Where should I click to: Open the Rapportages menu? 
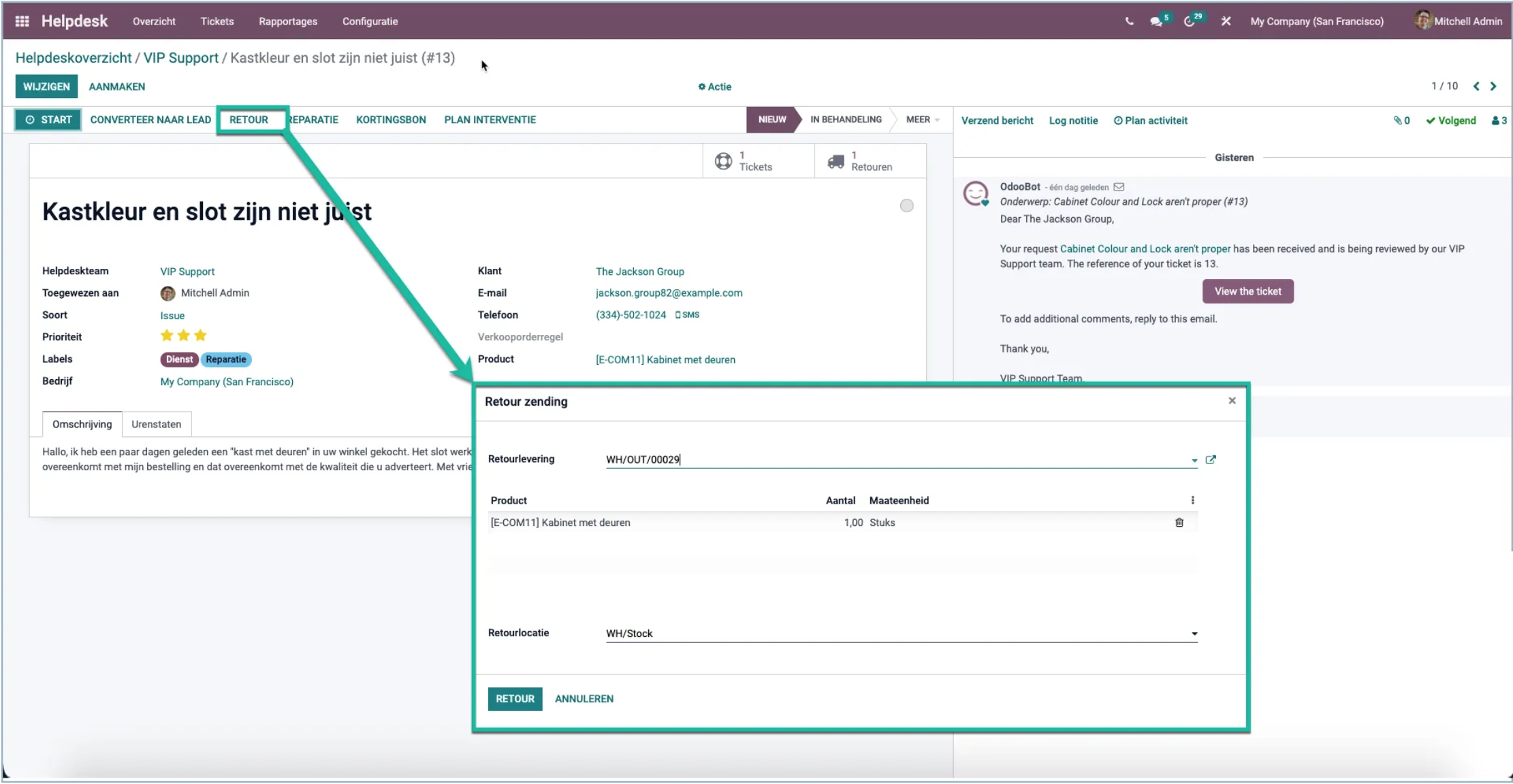tap(288, 21)
